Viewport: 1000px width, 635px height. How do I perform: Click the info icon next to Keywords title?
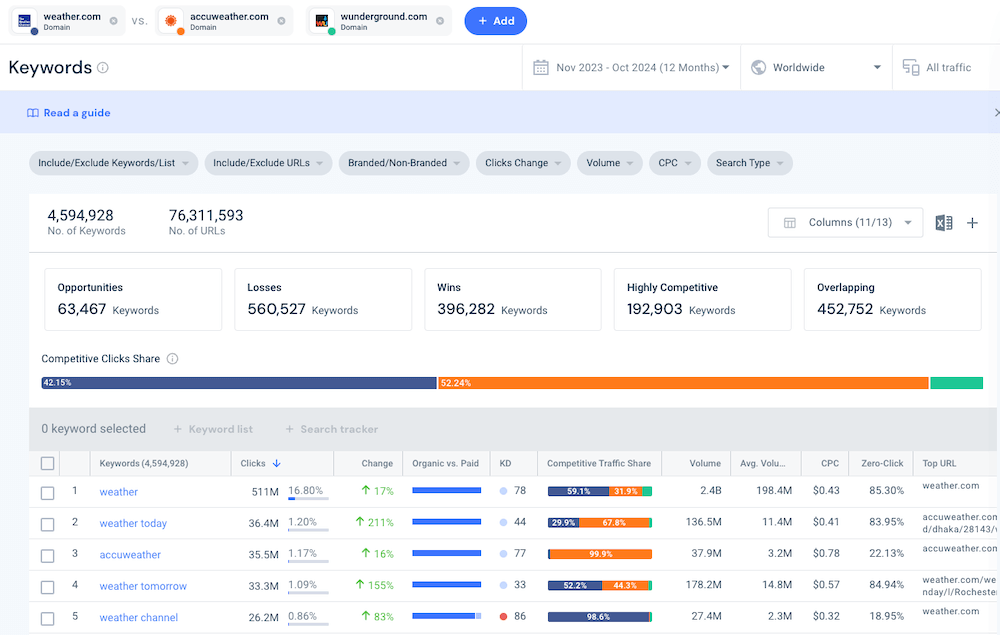coord(103,68)
